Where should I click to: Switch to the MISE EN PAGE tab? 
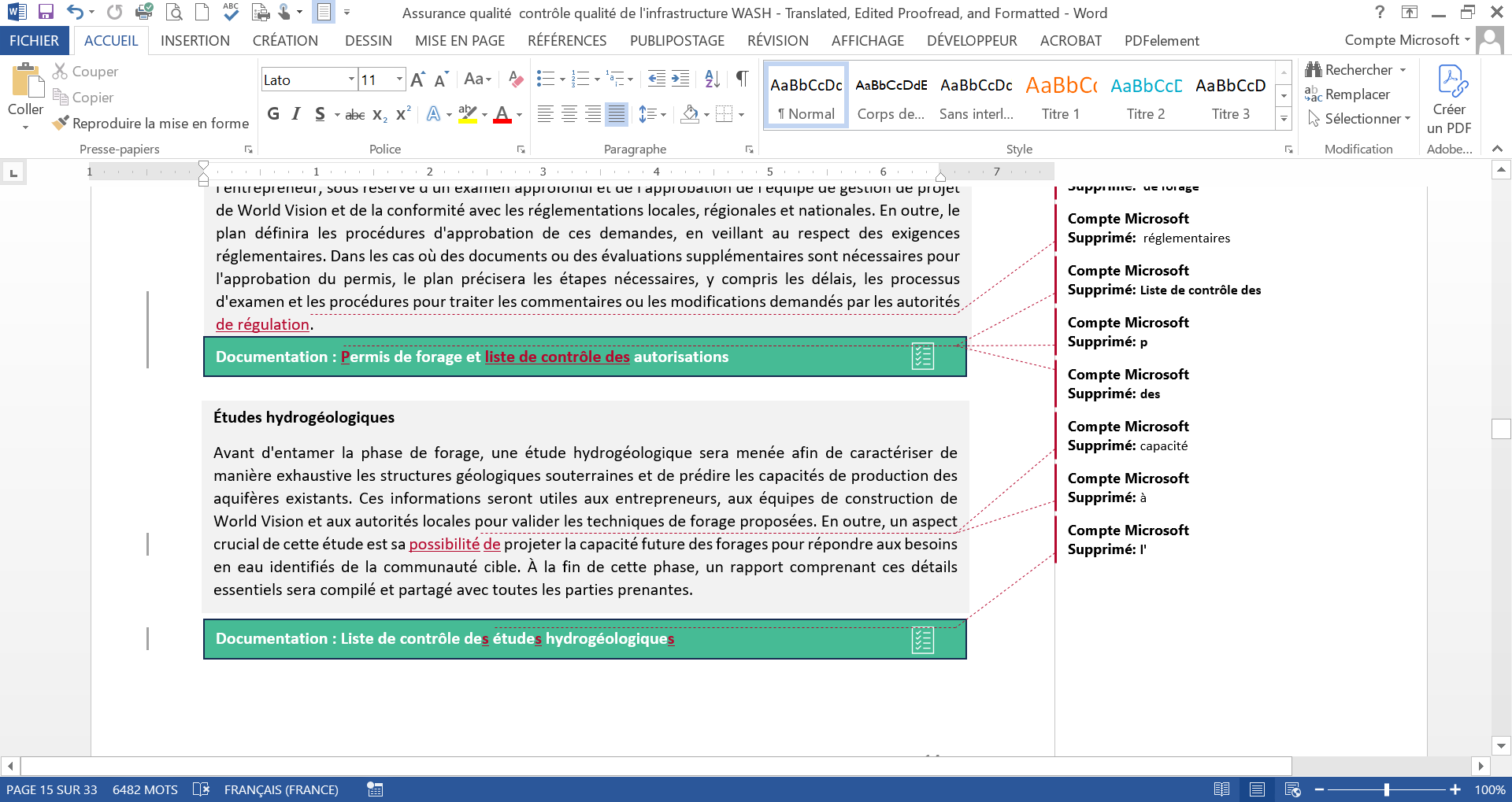[x=460, y=40]
